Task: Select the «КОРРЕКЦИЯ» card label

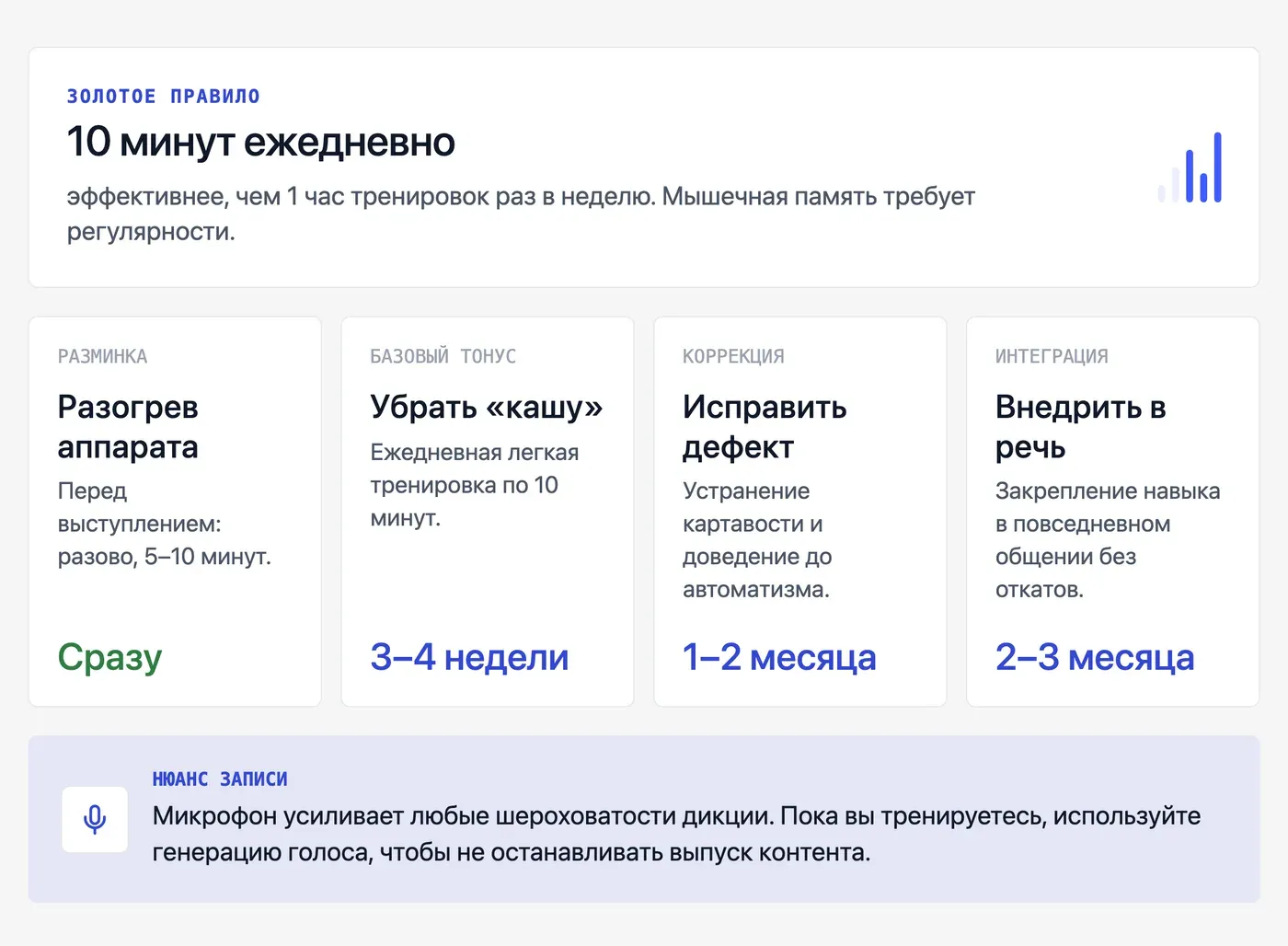Action: click(x=733, y=356)
